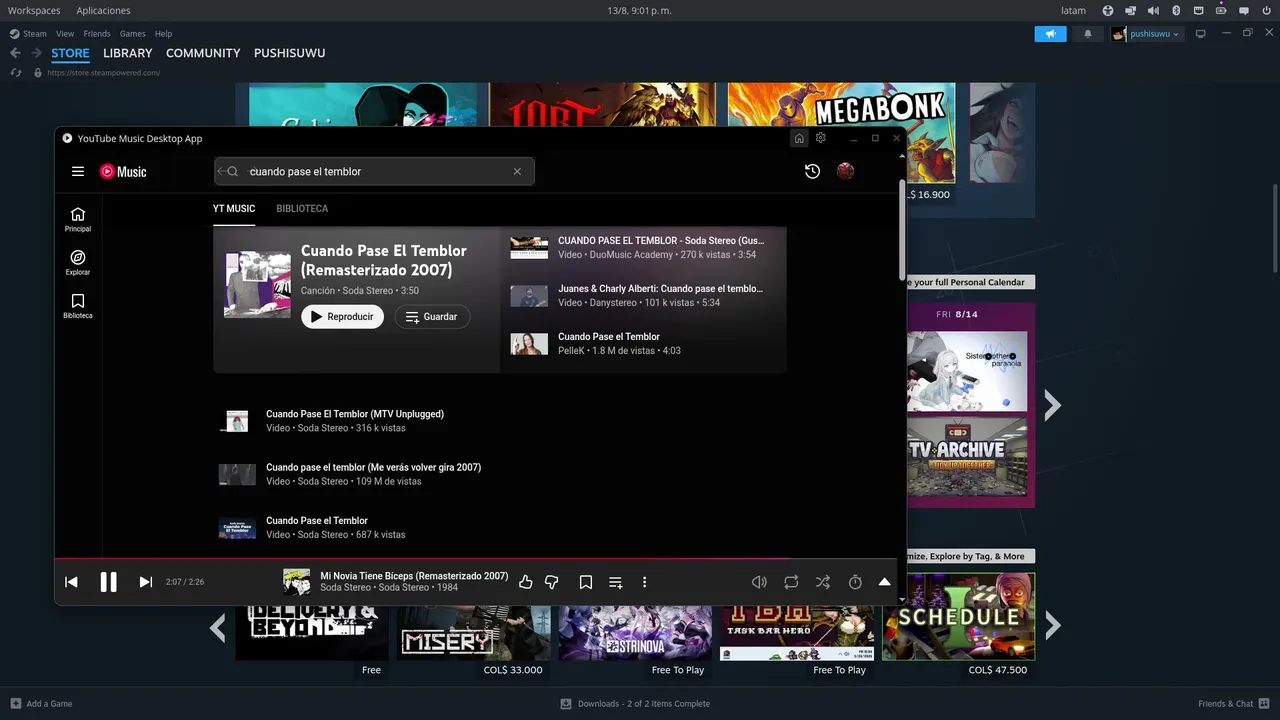Image resolution: width=1280 pixels, height=720 pixels.
Task: Seek on the red song progress bar
Action: click(x=476, y=559)
